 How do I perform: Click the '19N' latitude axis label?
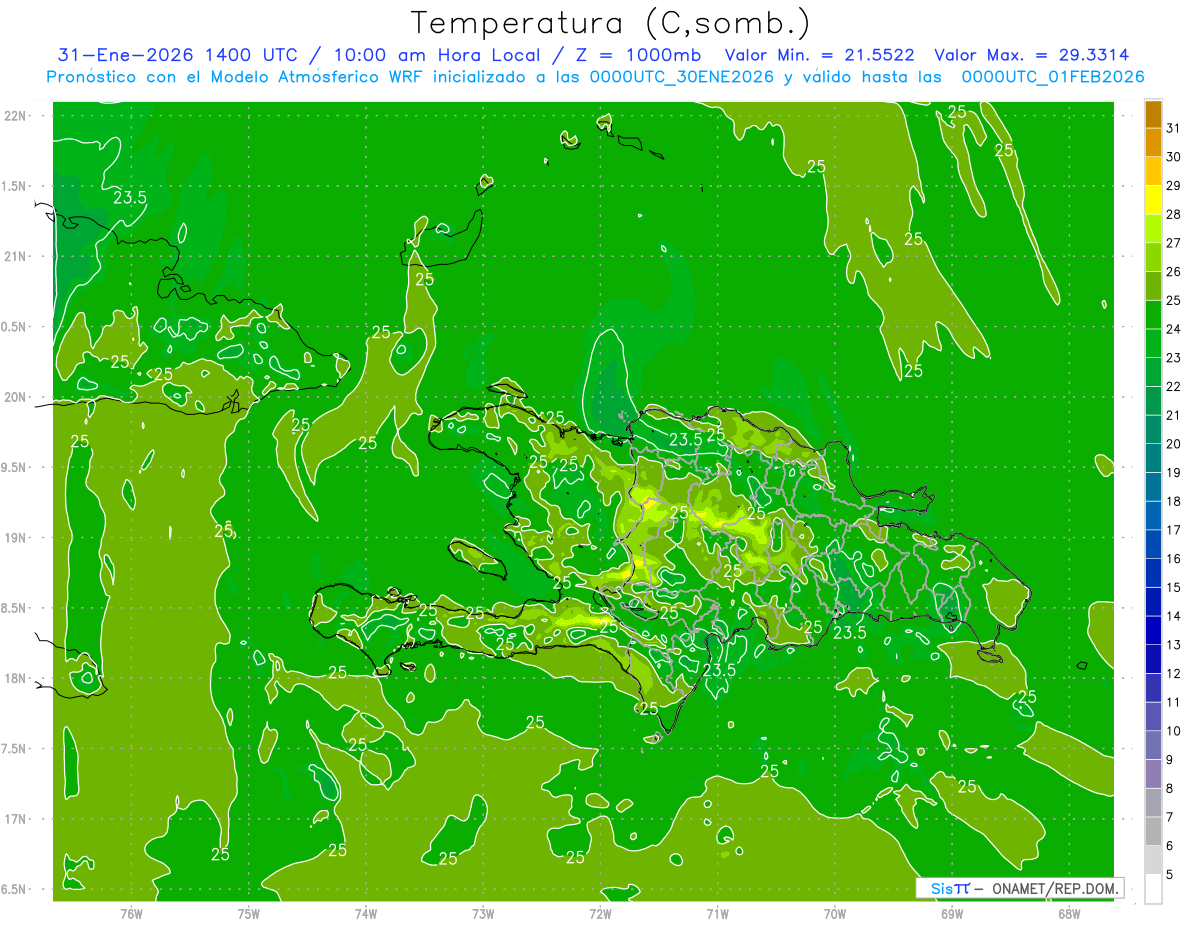pyautogui.click(x=15, y=538)
